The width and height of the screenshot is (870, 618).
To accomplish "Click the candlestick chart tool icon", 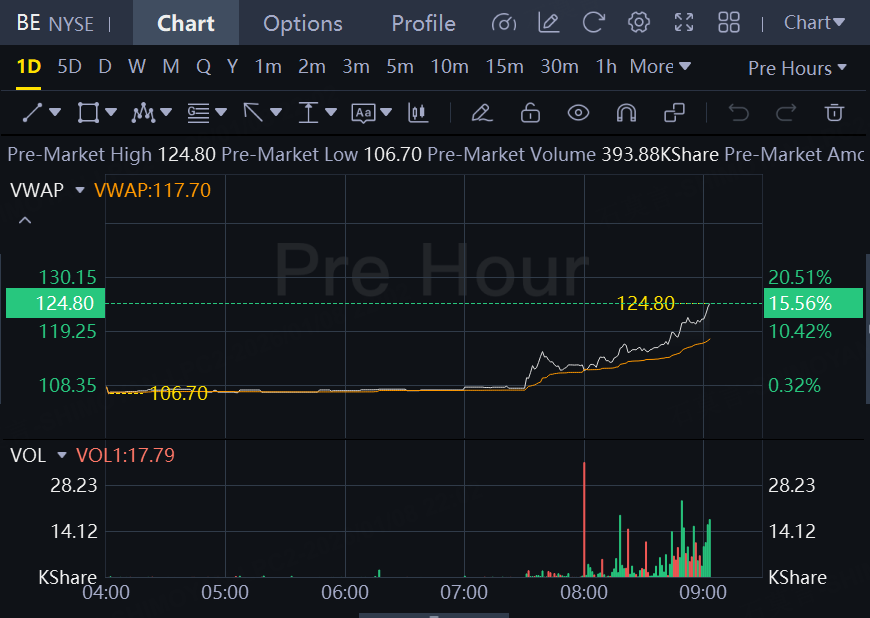I will click(x=418, y=113).
